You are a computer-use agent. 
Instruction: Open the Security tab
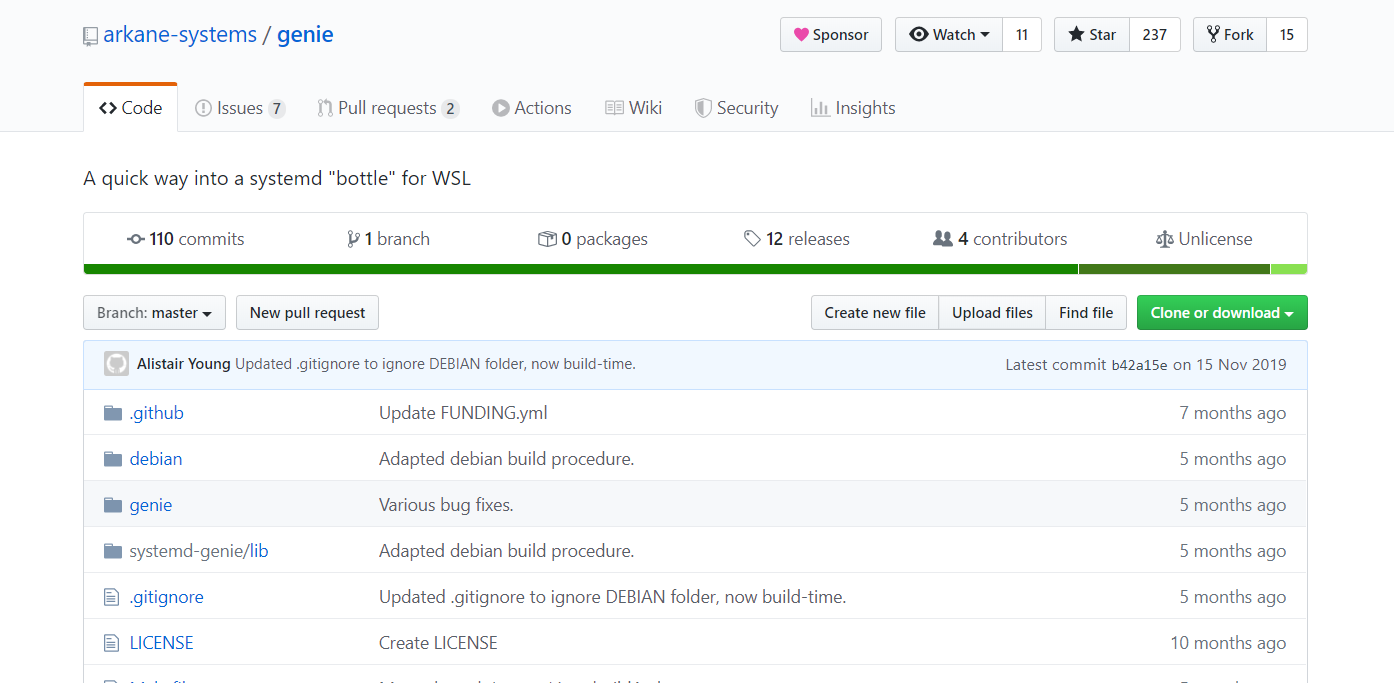[737, 108]
